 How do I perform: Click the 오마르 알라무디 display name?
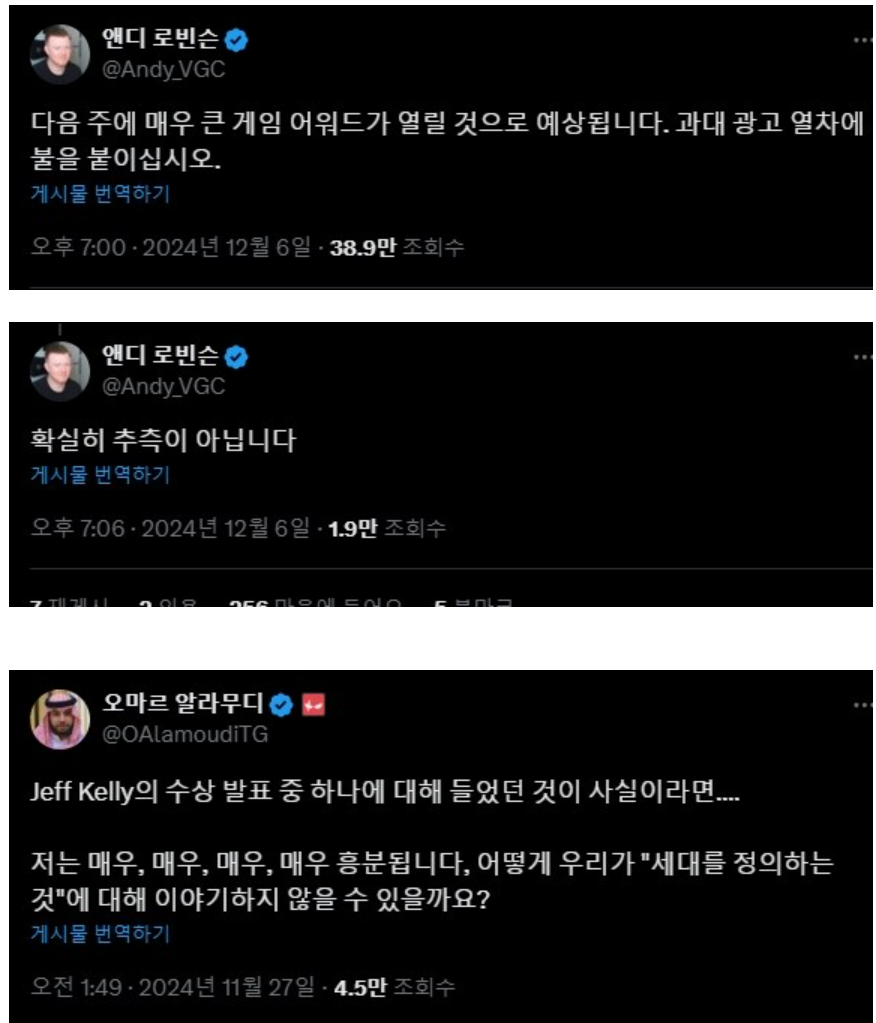[183, 703]
